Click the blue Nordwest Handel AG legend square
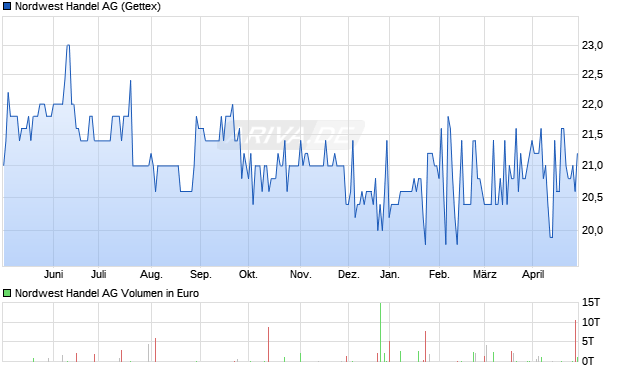Viewport: 620px width, 371px height. point(7,6)
